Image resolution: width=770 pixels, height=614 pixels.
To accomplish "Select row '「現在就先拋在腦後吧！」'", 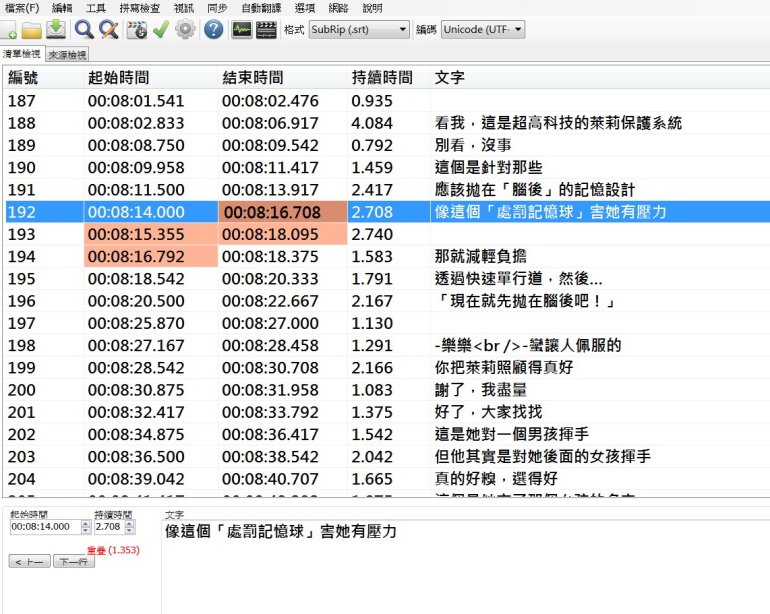I will (387, 301).
